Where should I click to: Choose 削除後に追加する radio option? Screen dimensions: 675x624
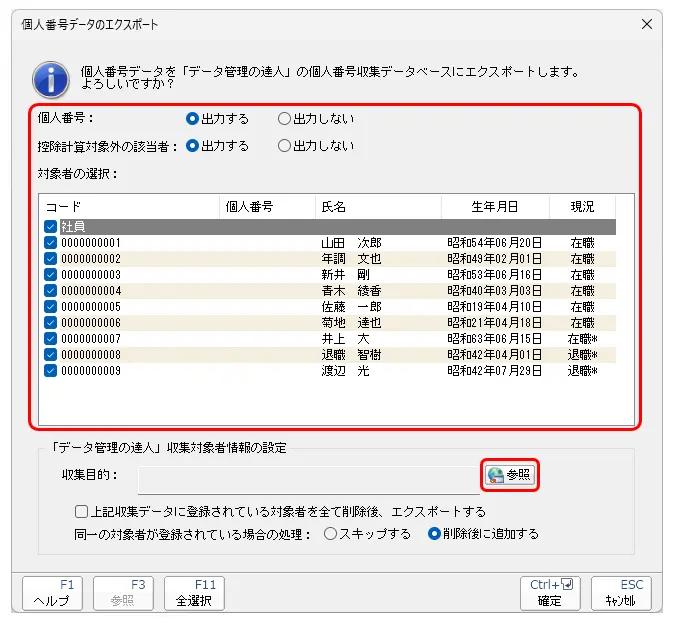434,533
